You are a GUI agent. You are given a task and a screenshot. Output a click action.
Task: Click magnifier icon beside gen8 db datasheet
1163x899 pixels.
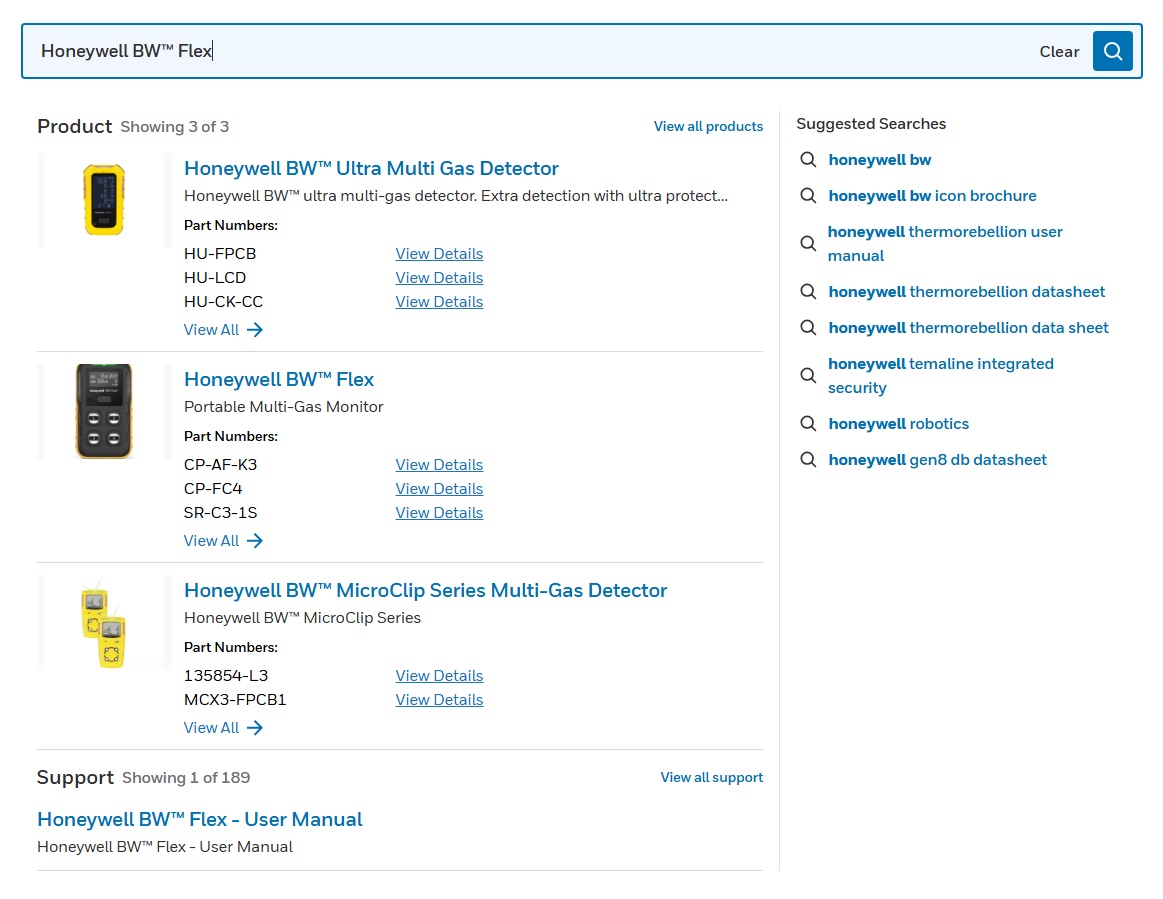pyautogui.click(x=808, y=460)
